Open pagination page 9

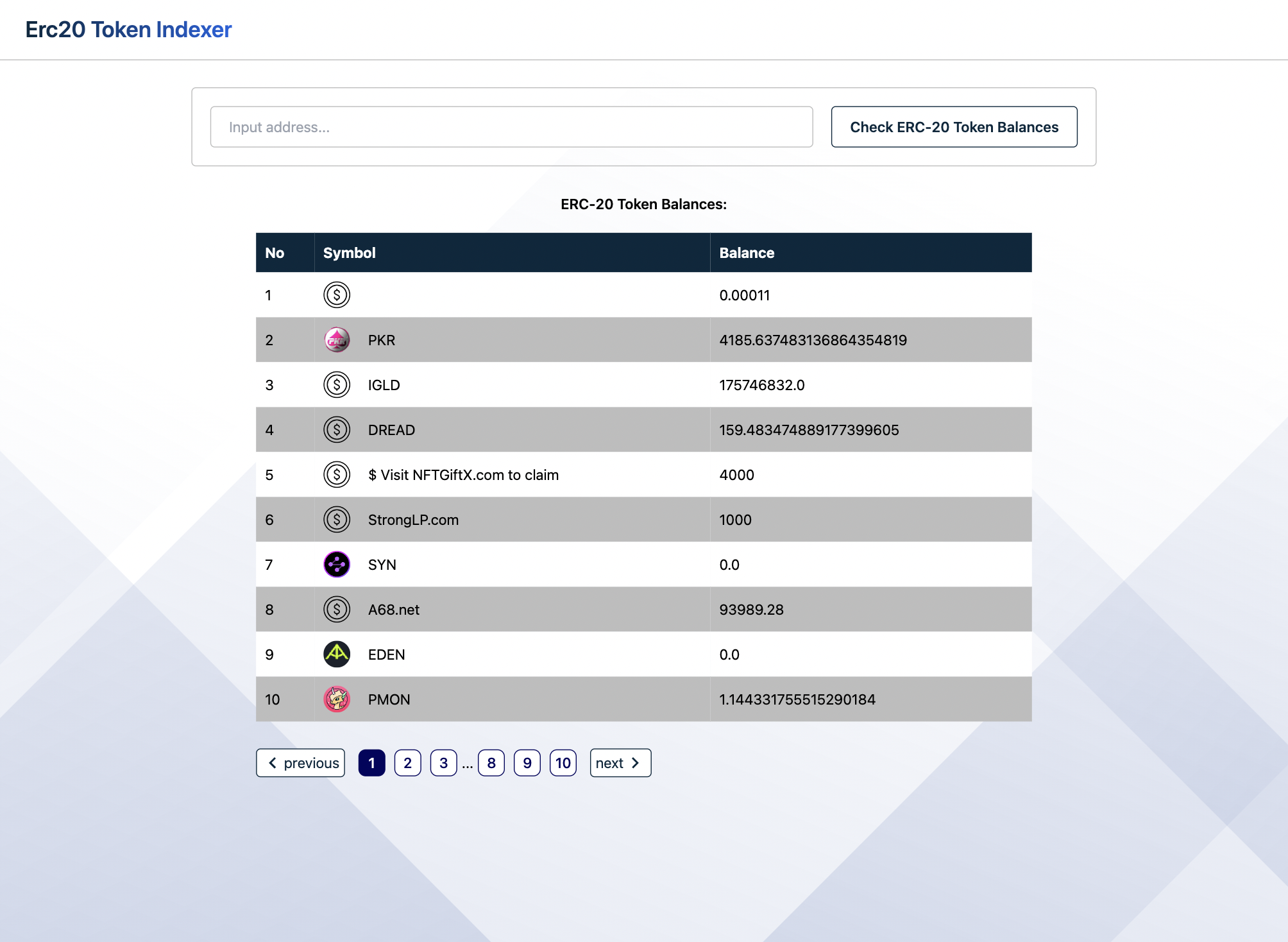click(527, 763)
